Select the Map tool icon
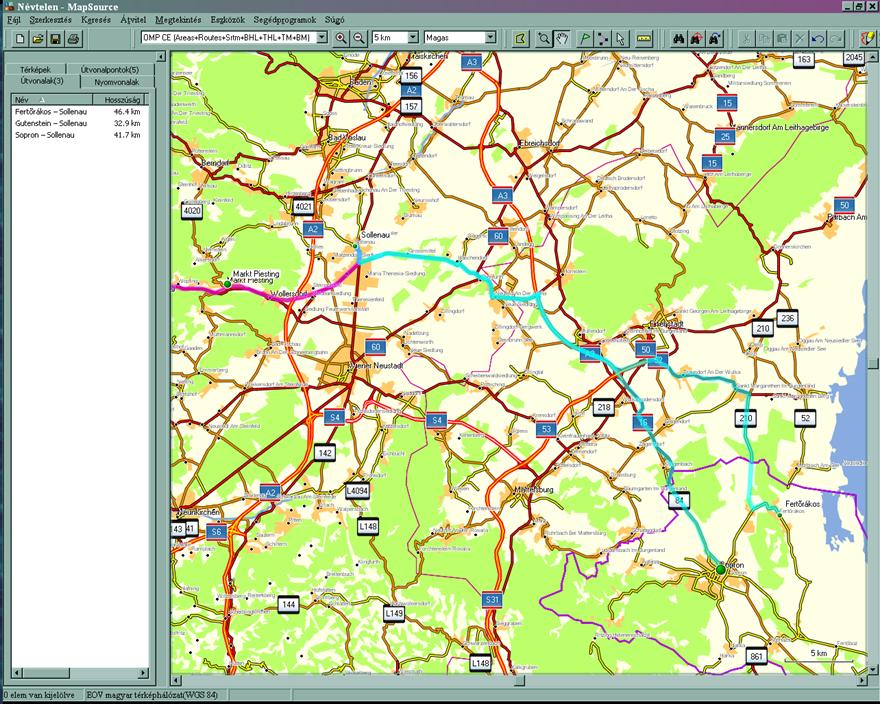The image size is (880, 704). pyautogui.click(x=521, y=38)
